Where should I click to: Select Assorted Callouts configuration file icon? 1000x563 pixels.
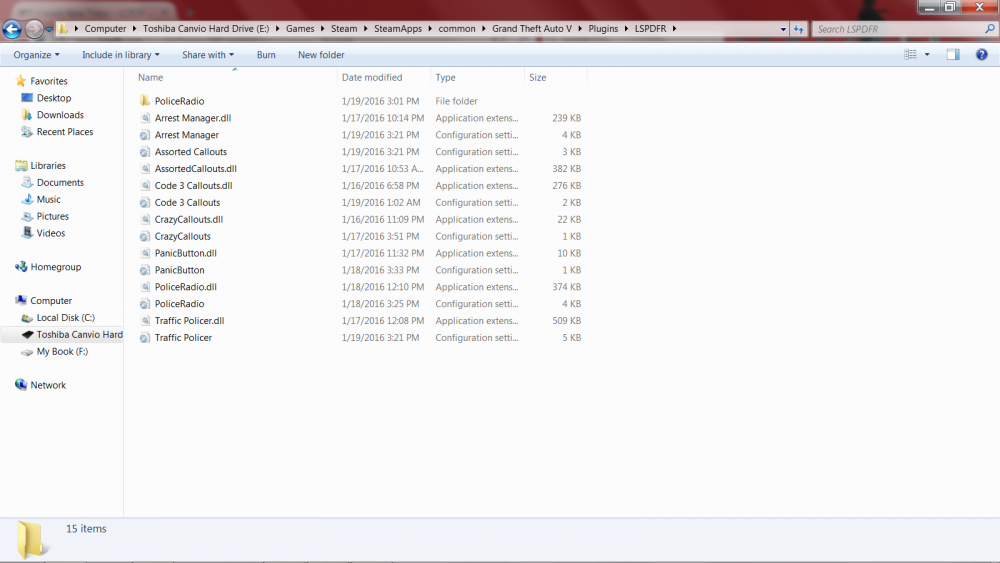click(145, 152)
